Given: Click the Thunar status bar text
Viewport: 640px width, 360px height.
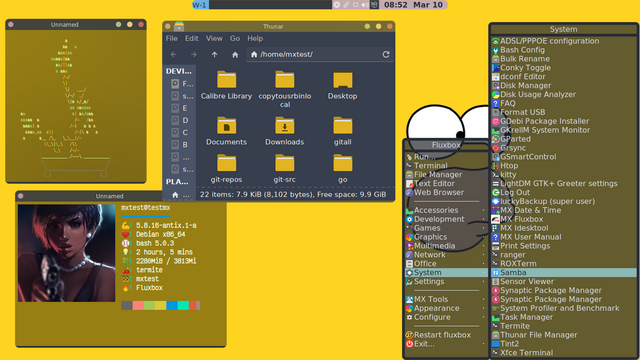Looking at the screenshot, I should (x=293, y=195).
